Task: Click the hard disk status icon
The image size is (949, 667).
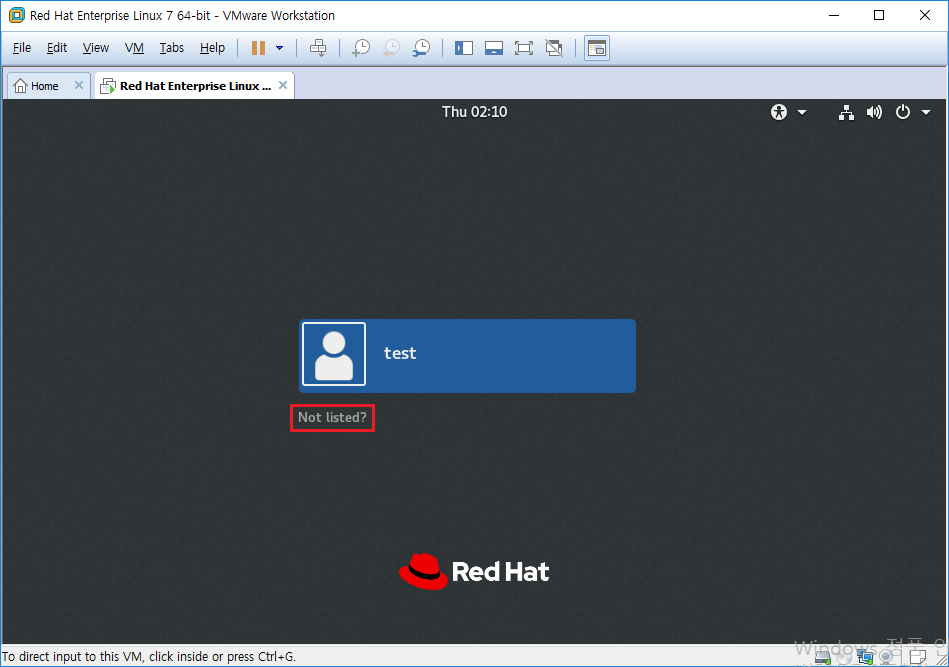Action: pyautogui.click(x=823, y=657)
